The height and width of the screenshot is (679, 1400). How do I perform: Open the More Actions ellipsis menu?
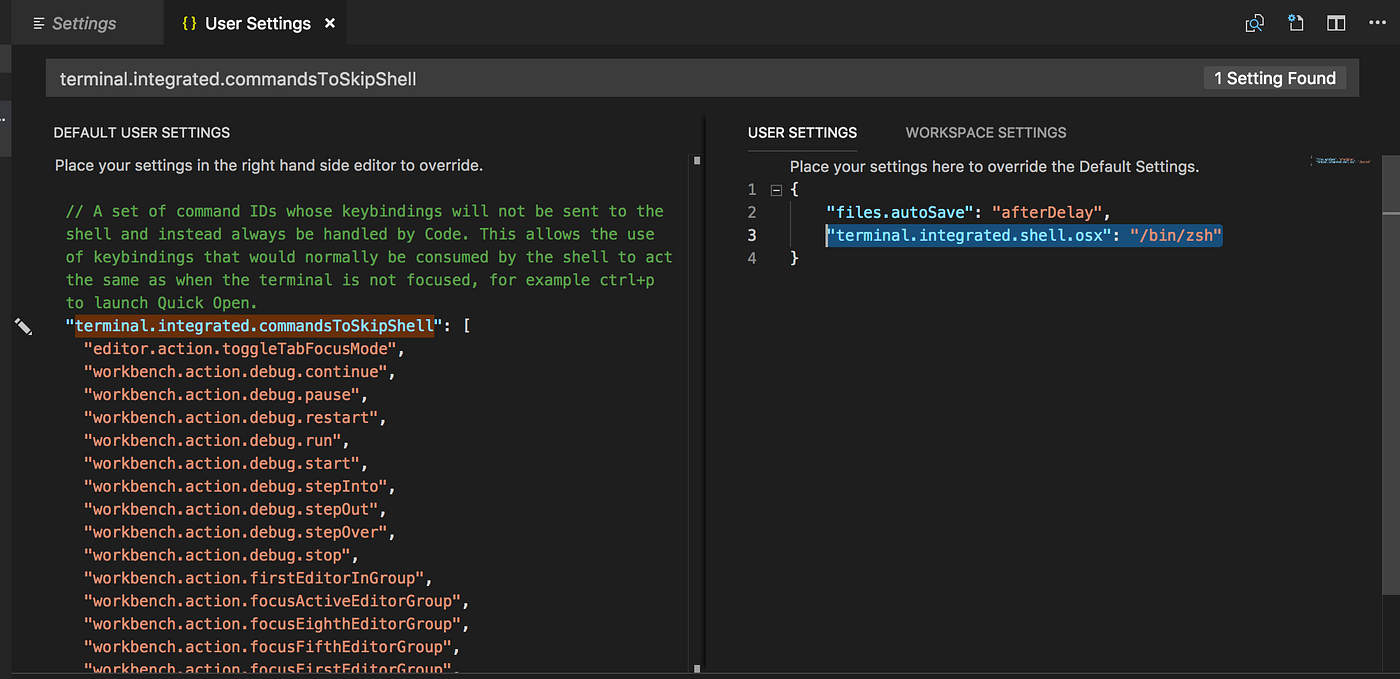[1377, 22]
